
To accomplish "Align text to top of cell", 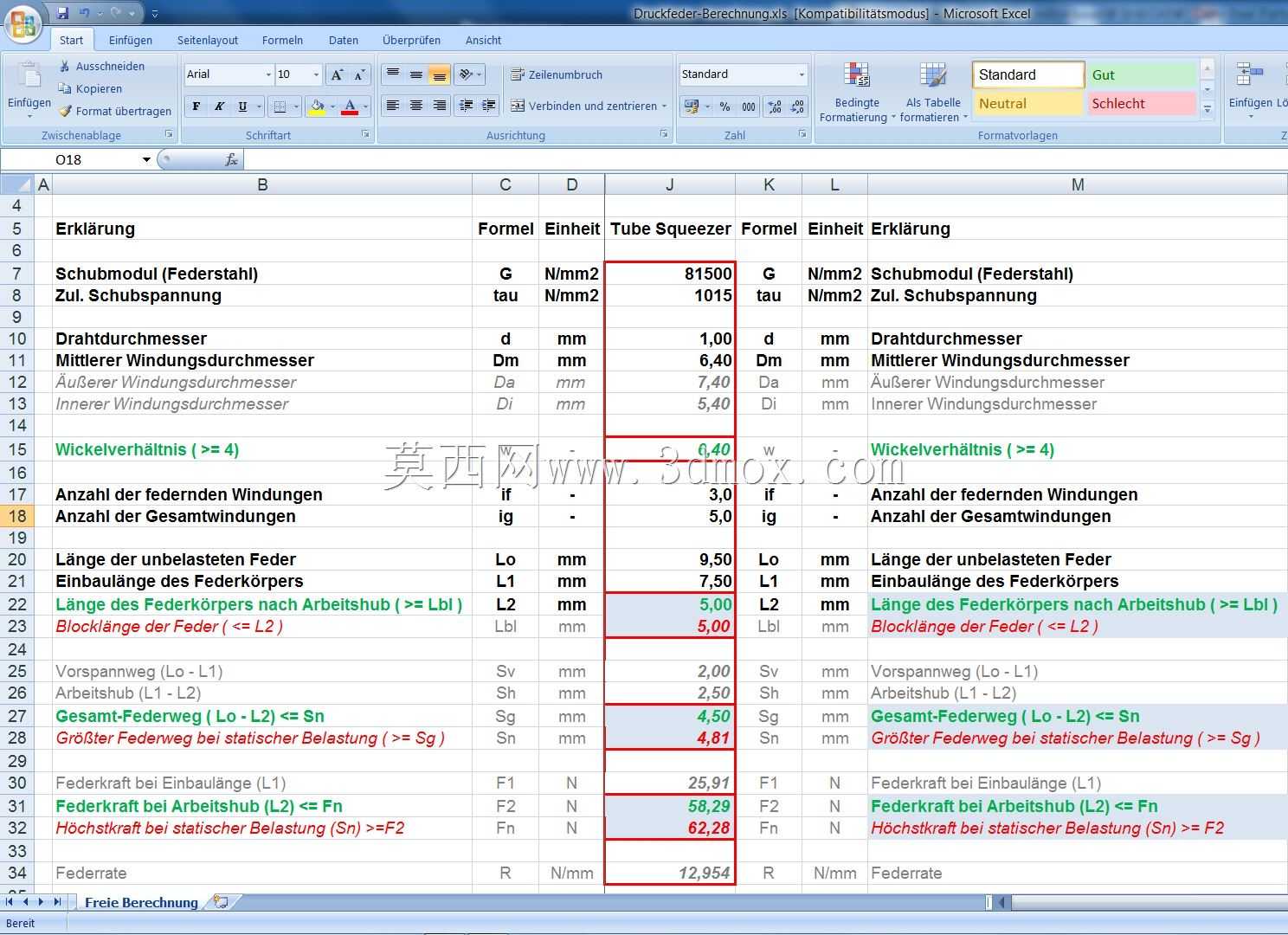I will (393, 74).
